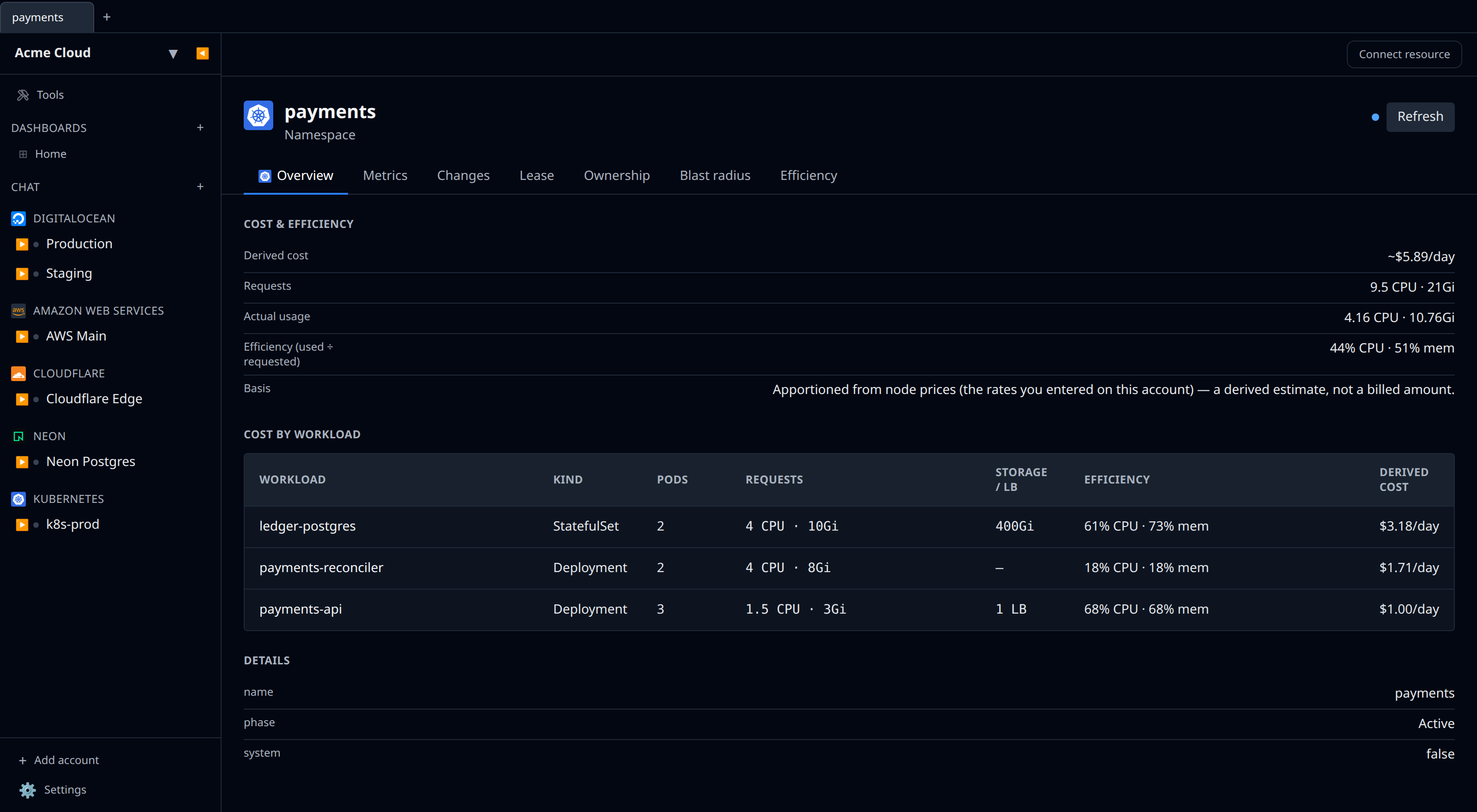Screen dimensions: 1477x812
Task: Open the ledger-postgres workload row
Action: 849,526
